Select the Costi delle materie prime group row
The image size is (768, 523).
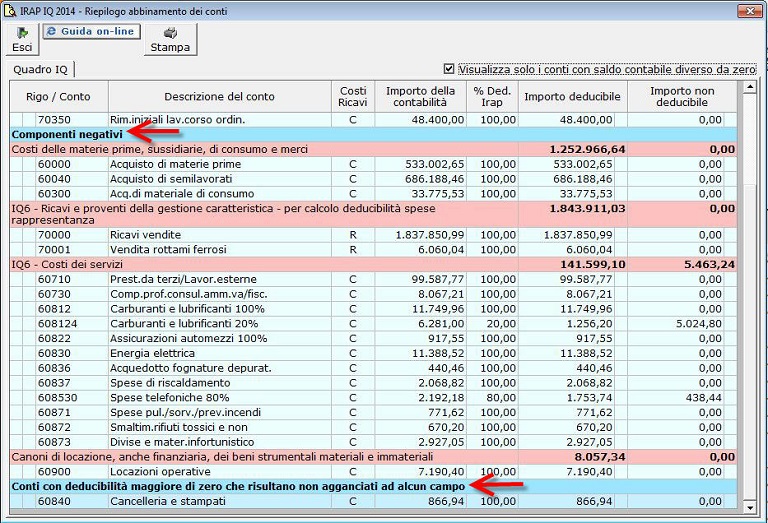pos(373,149)
